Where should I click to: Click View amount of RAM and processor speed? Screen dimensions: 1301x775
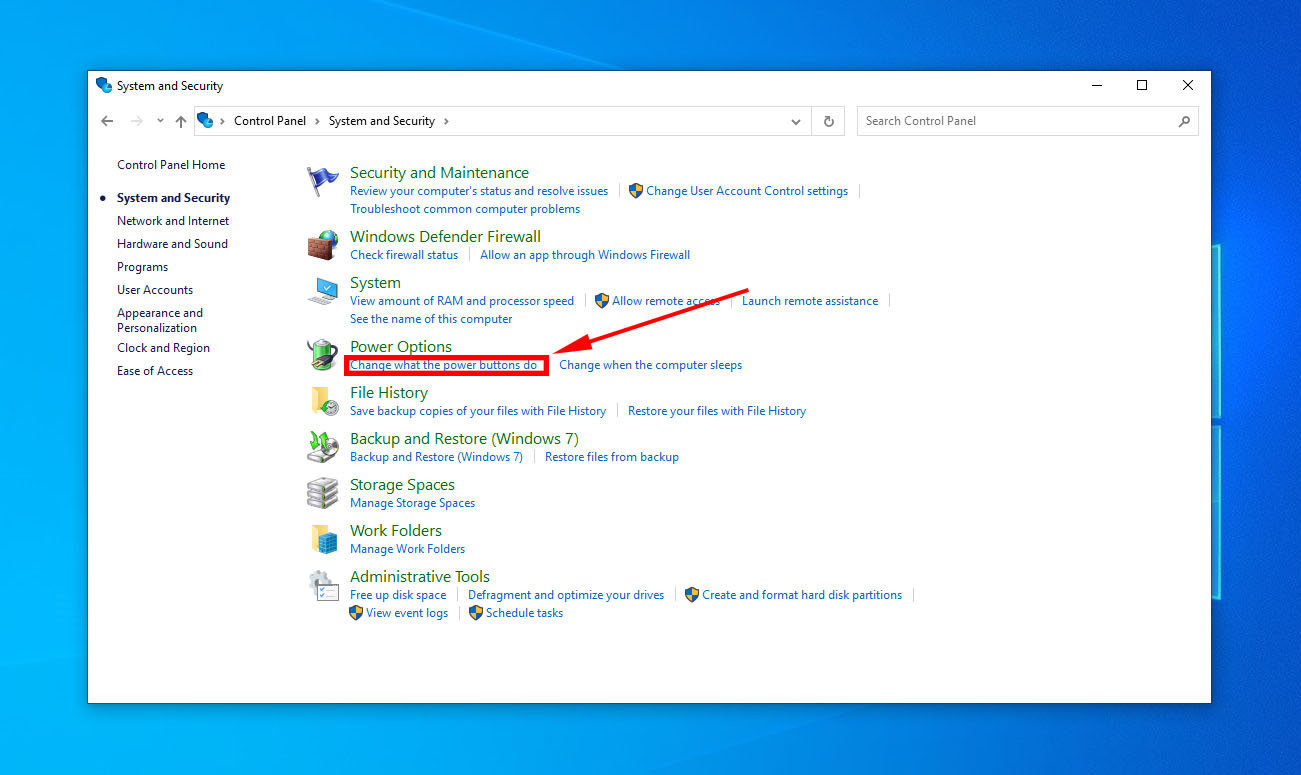(x=462, y=301)
